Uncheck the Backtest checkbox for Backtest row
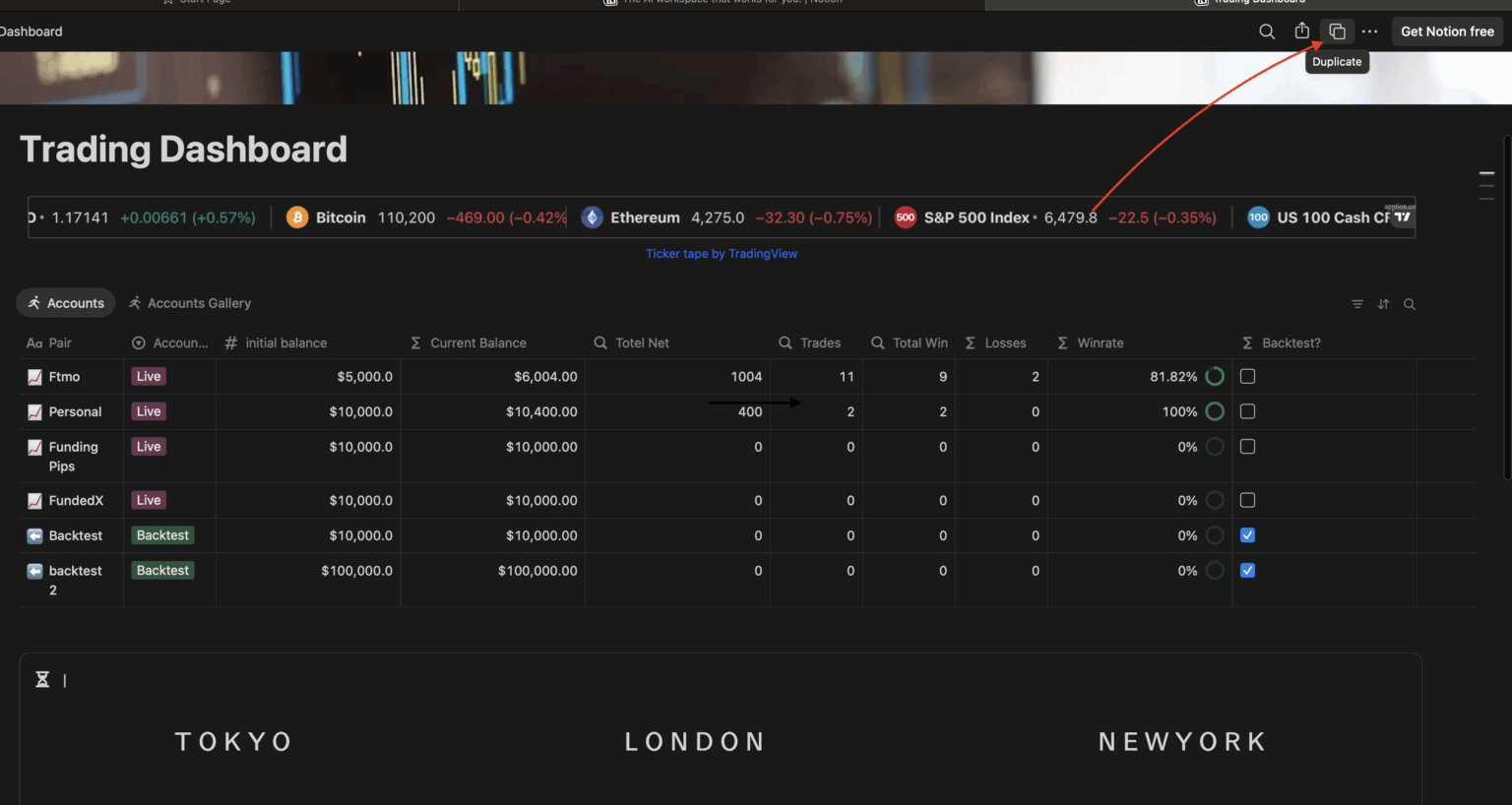The image size is (1512, 805). [1247, 535]
